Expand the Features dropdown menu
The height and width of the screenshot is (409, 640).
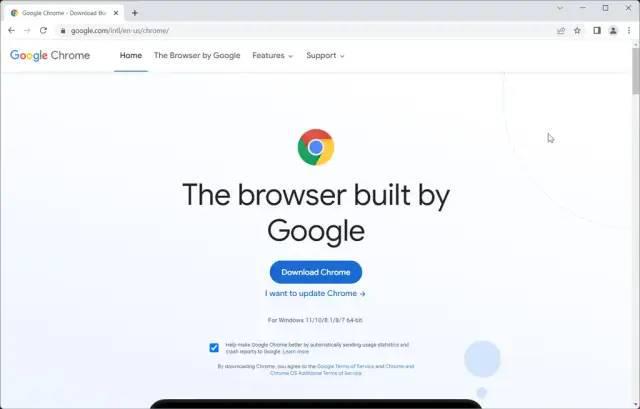(272, 56)
